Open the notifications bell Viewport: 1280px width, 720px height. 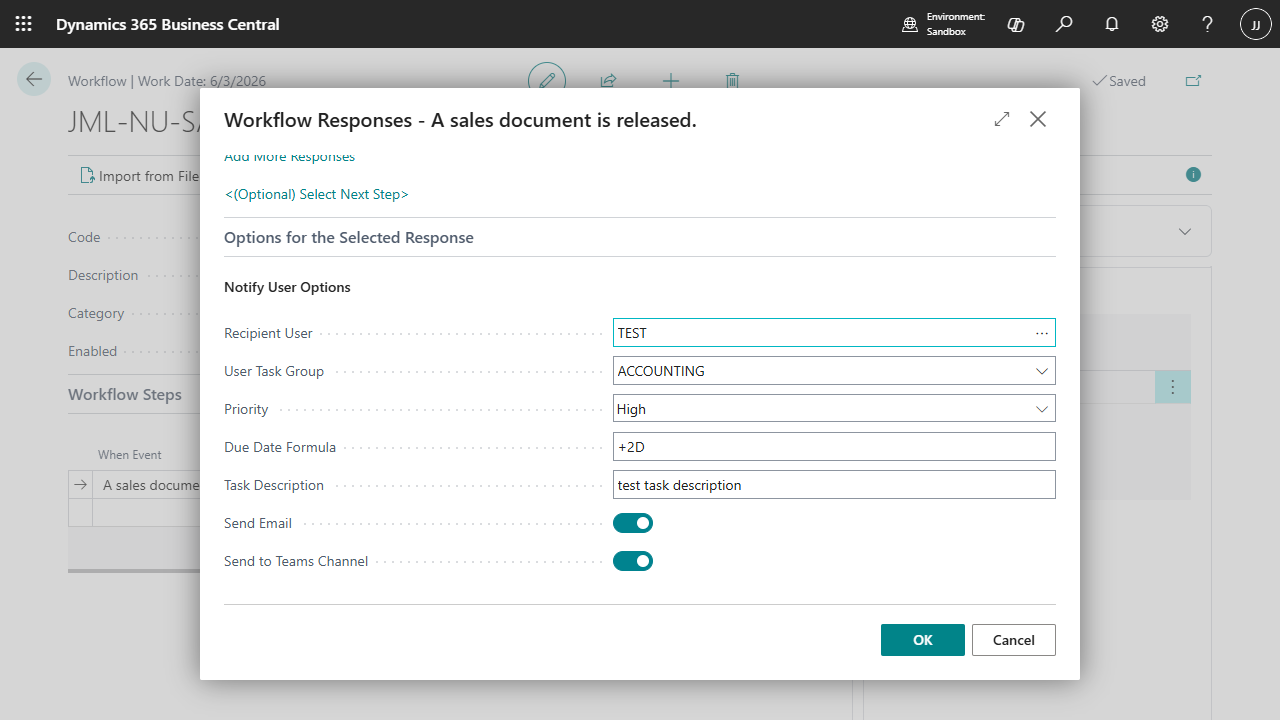[x=1111, y=24]
